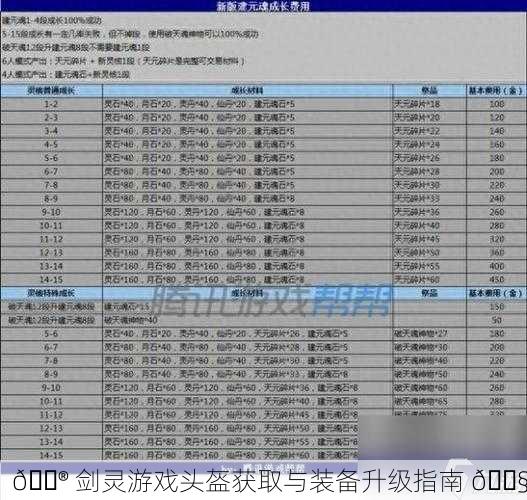Select the note line starting with 4人模式产出
The height and width of the screenshot is (500, 527).
66,74
